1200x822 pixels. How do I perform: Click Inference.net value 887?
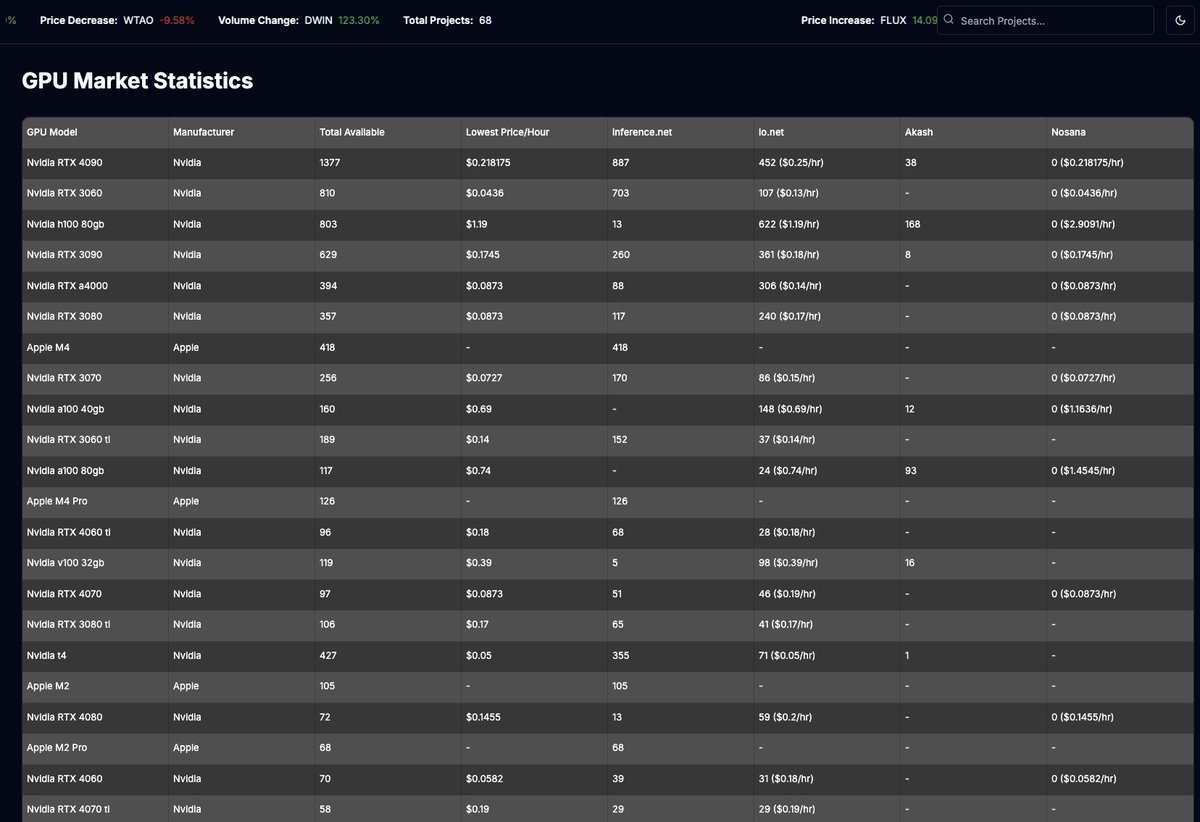tap(621, 163)
